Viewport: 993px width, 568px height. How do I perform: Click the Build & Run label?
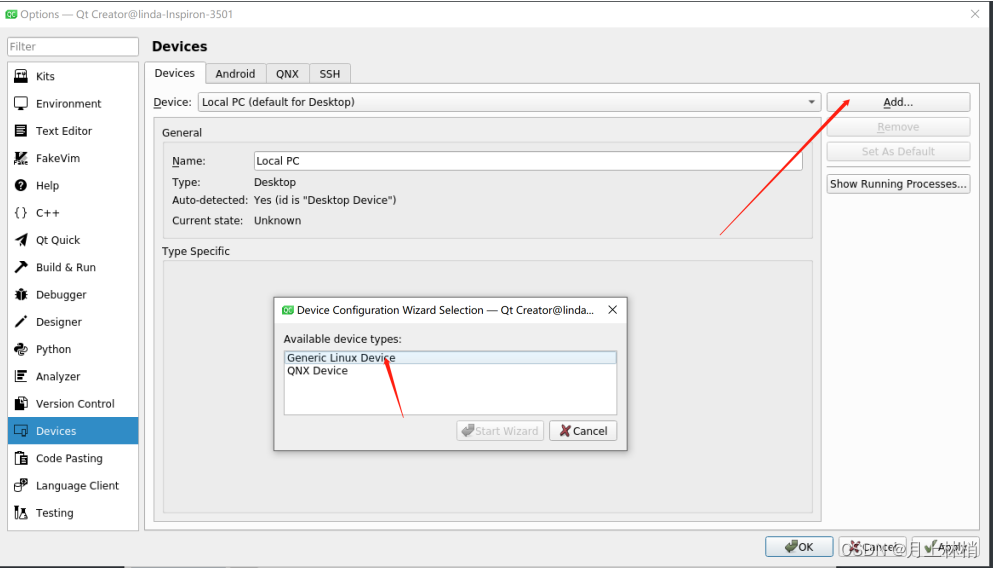(x=66, y=267)
